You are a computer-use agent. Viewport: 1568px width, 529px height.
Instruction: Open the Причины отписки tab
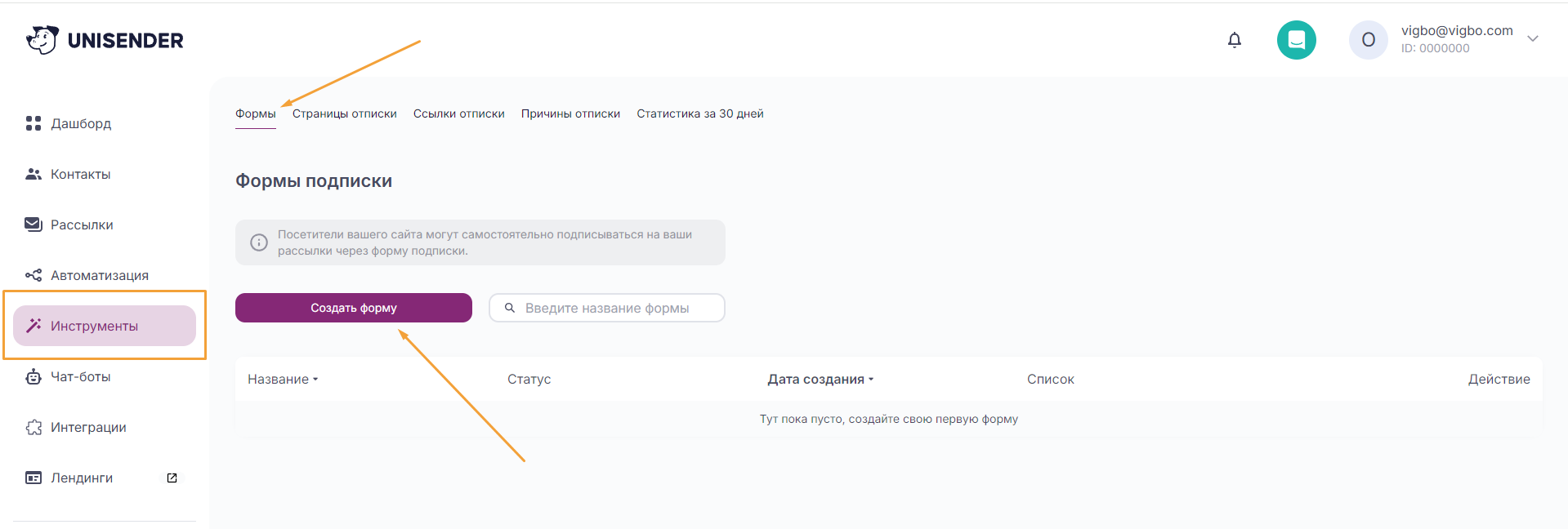tap(570, 113)
